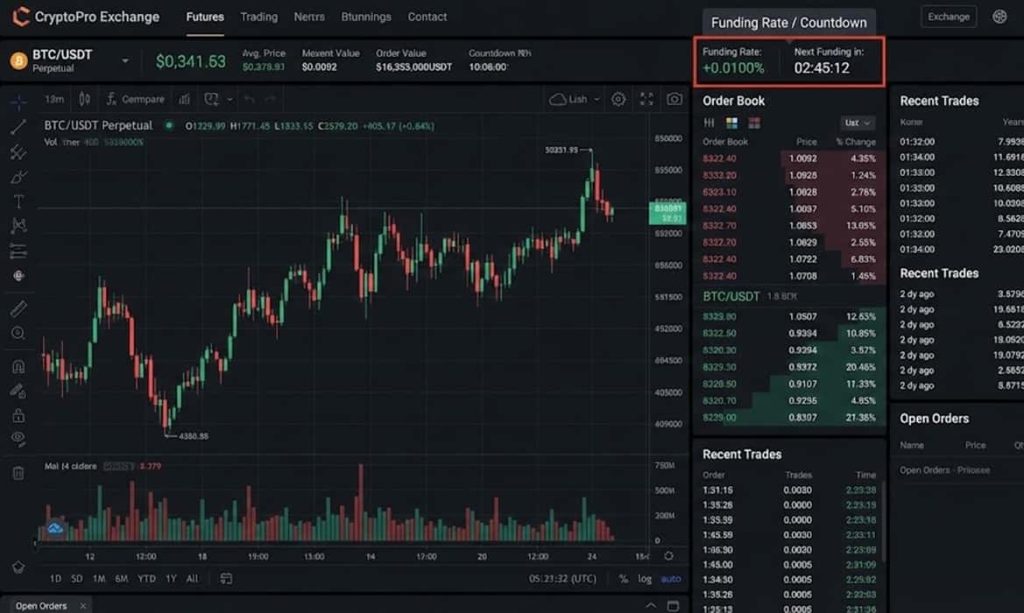The width and height of the screenshot is (1024, 613).
Task: Toggle the lock drawings icon
Action: 18,415
